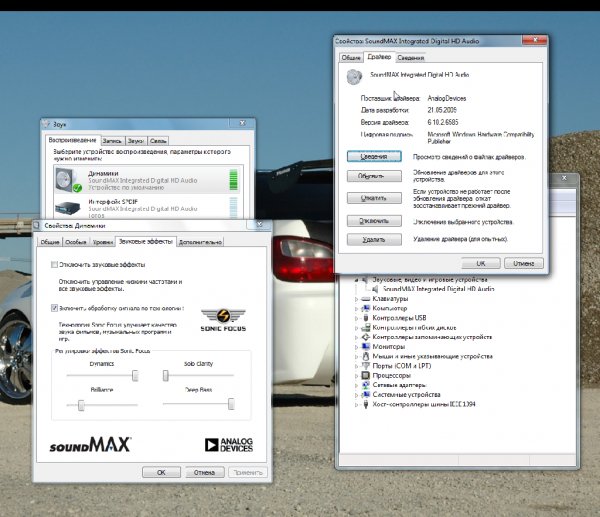Click the Обновить driver button
This screenshot has width=600, height=517.
point(374,176)
